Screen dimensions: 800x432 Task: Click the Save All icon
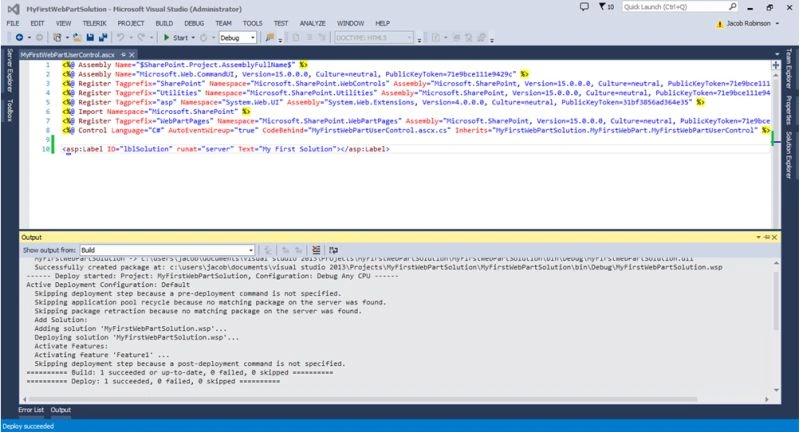coord(103,37)
